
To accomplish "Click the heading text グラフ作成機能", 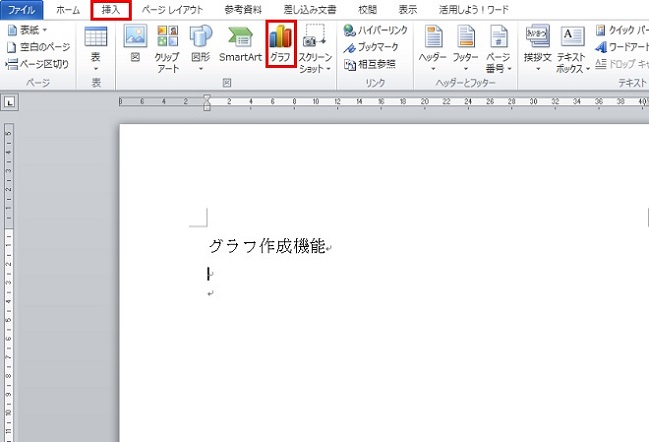I will pos(267,246).
